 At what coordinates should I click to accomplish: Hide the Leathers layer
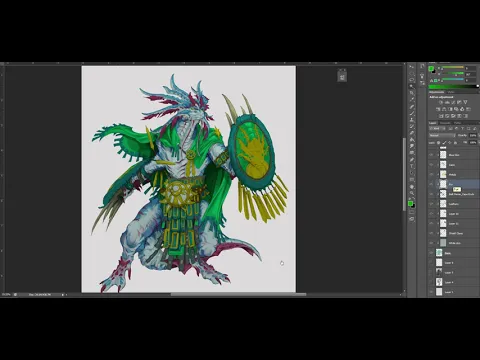point(431,204)
